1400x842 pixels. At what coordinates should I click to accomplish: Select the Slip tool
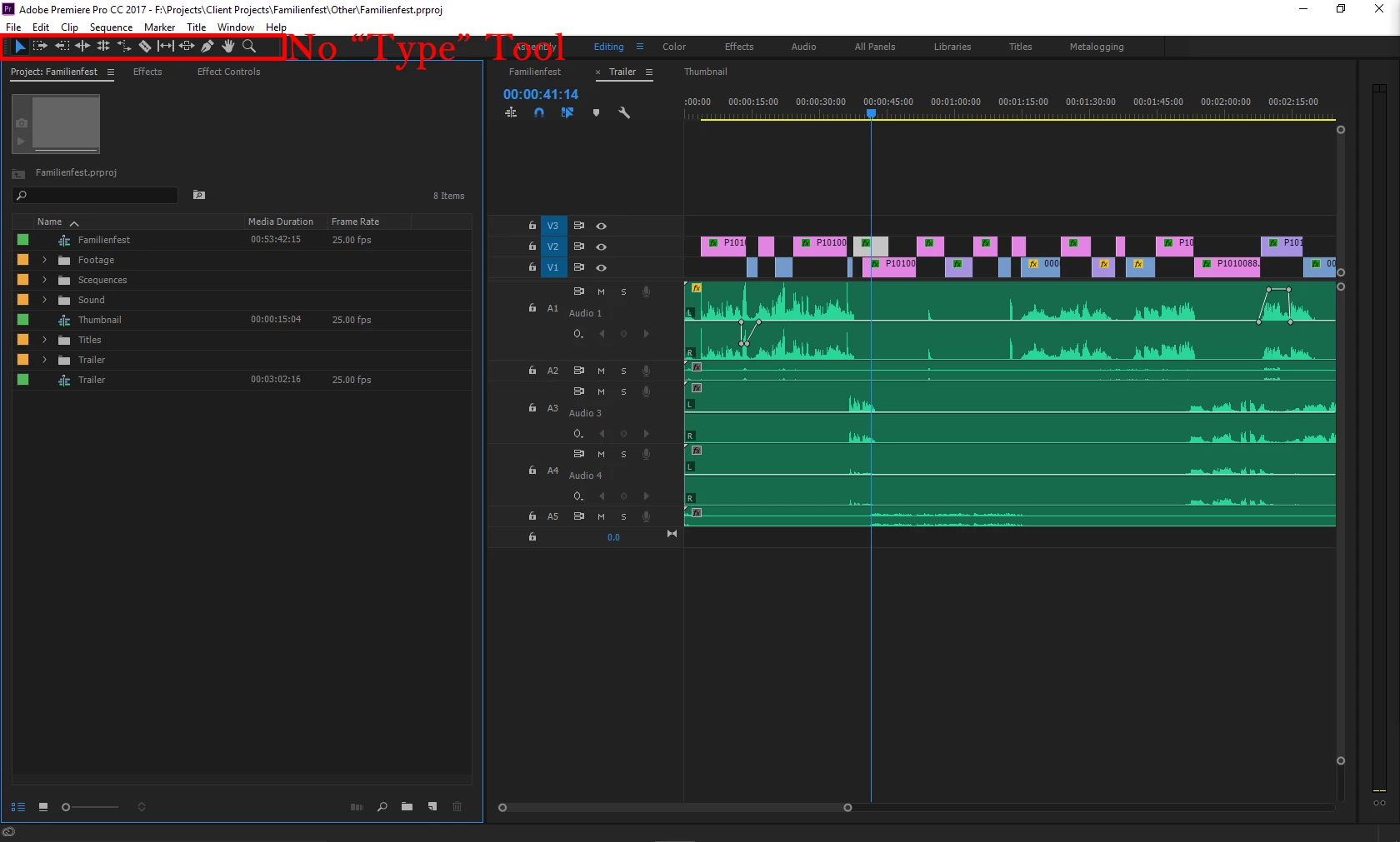coord(166,47)
